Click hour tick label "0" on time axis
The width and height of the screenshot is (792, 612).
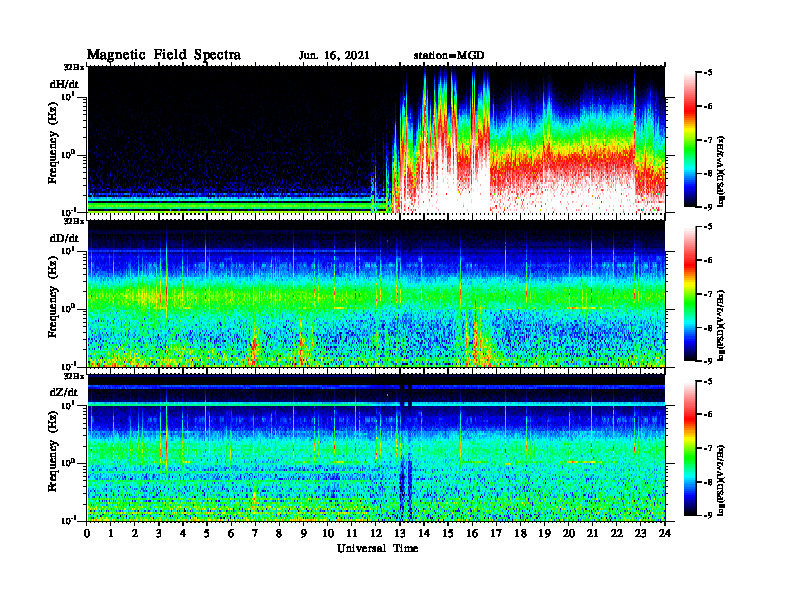point(87,534)
